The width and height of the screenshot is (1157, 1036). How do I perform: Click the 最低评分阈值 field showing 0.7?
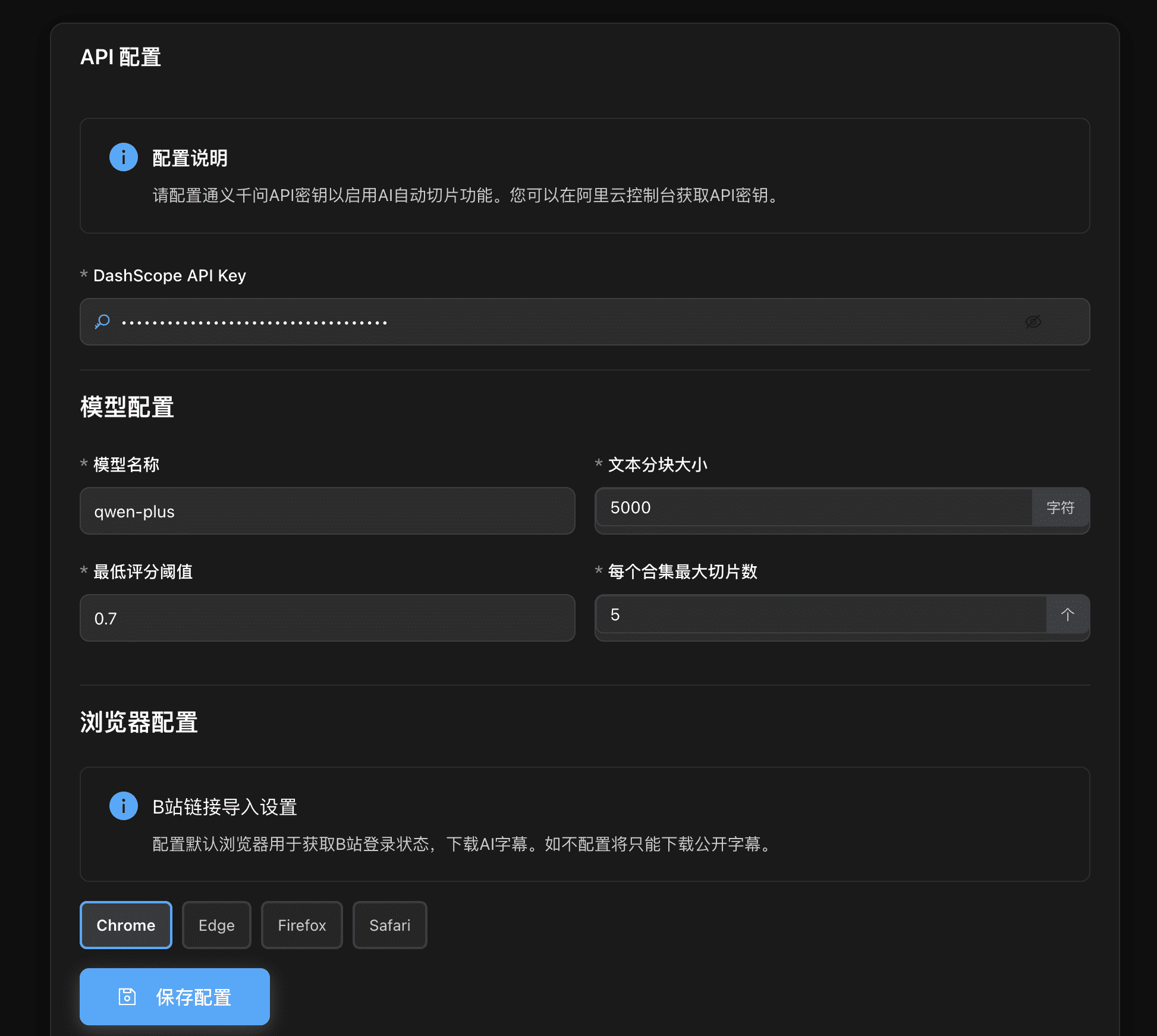tap(327, 619)
